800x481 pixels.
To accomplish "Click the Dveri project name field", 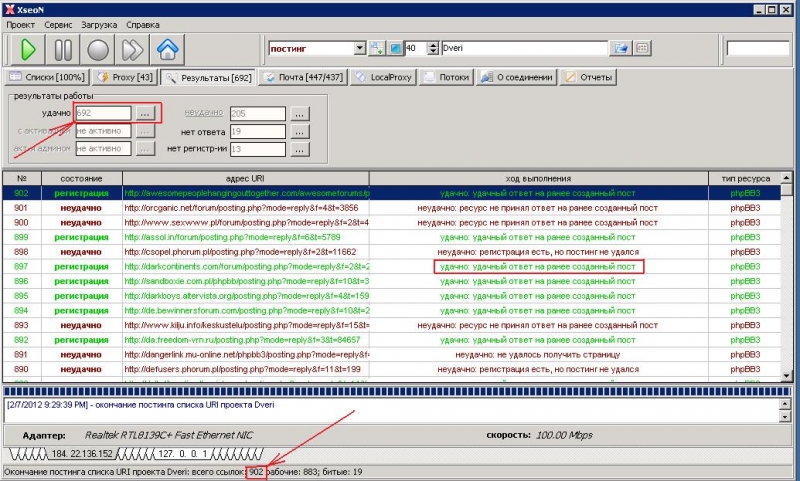I will pos(523,48).
